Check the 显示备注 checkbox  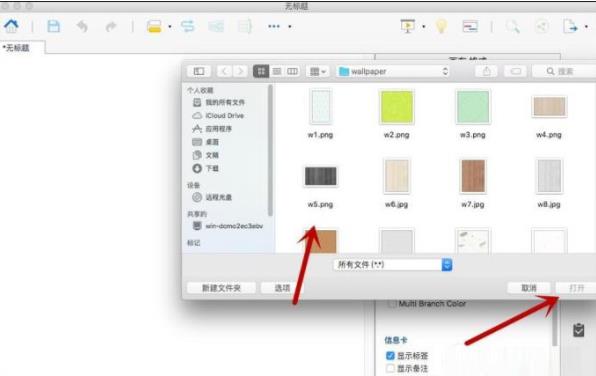(x=390, y=368)
